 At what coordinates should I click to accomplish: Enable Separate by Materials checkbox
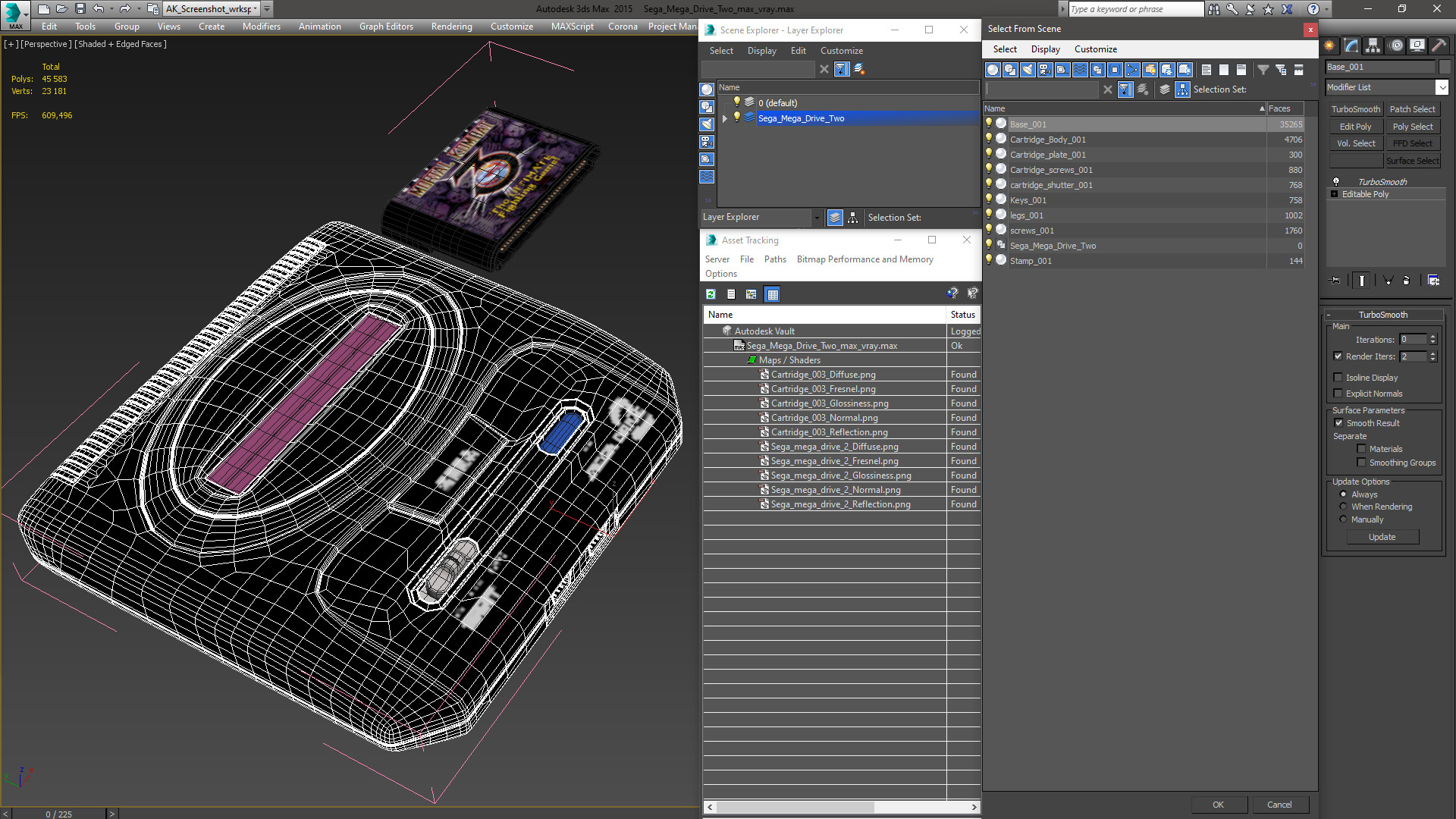(1361, 449)
